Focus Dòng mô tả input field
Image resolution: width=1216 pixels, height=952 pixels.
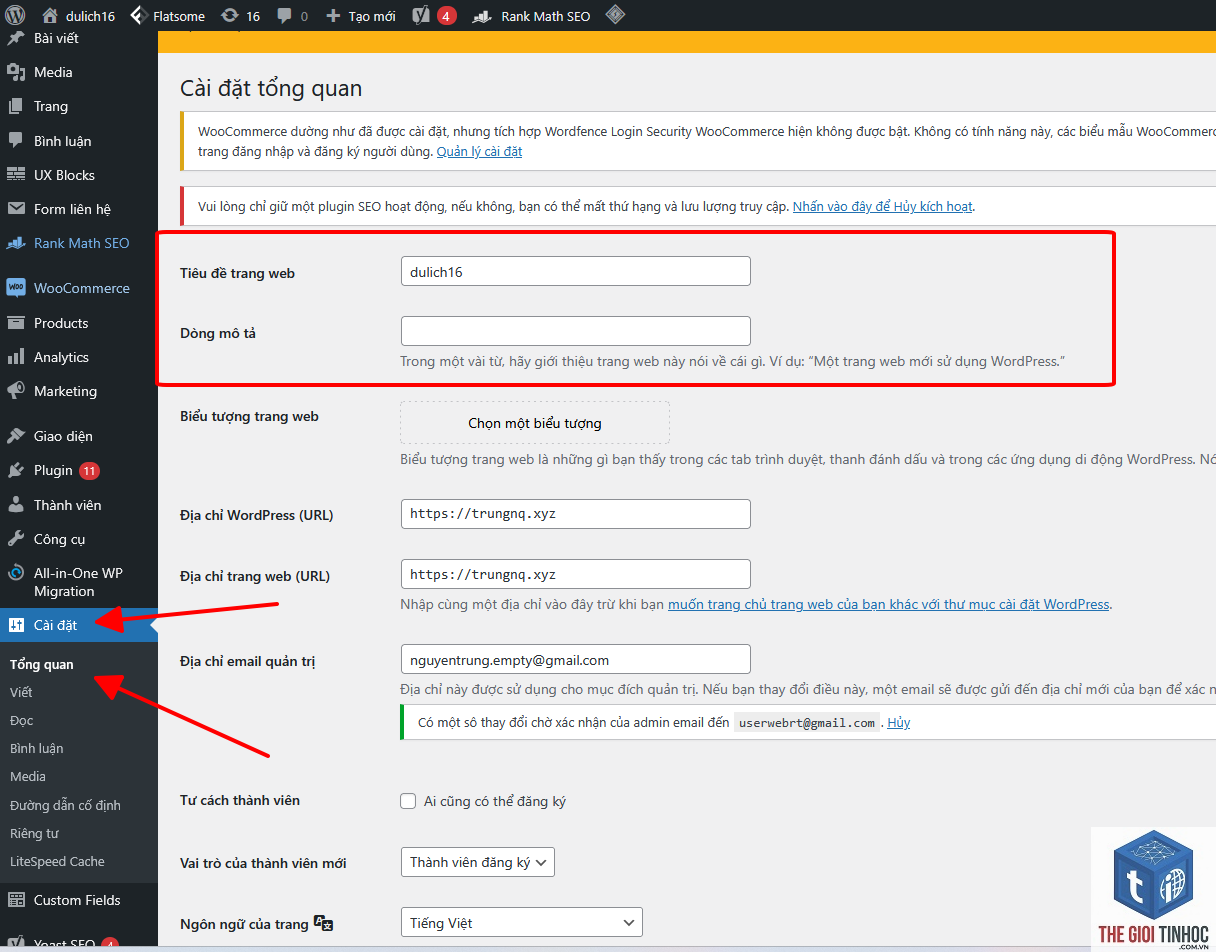click(575, 331)
